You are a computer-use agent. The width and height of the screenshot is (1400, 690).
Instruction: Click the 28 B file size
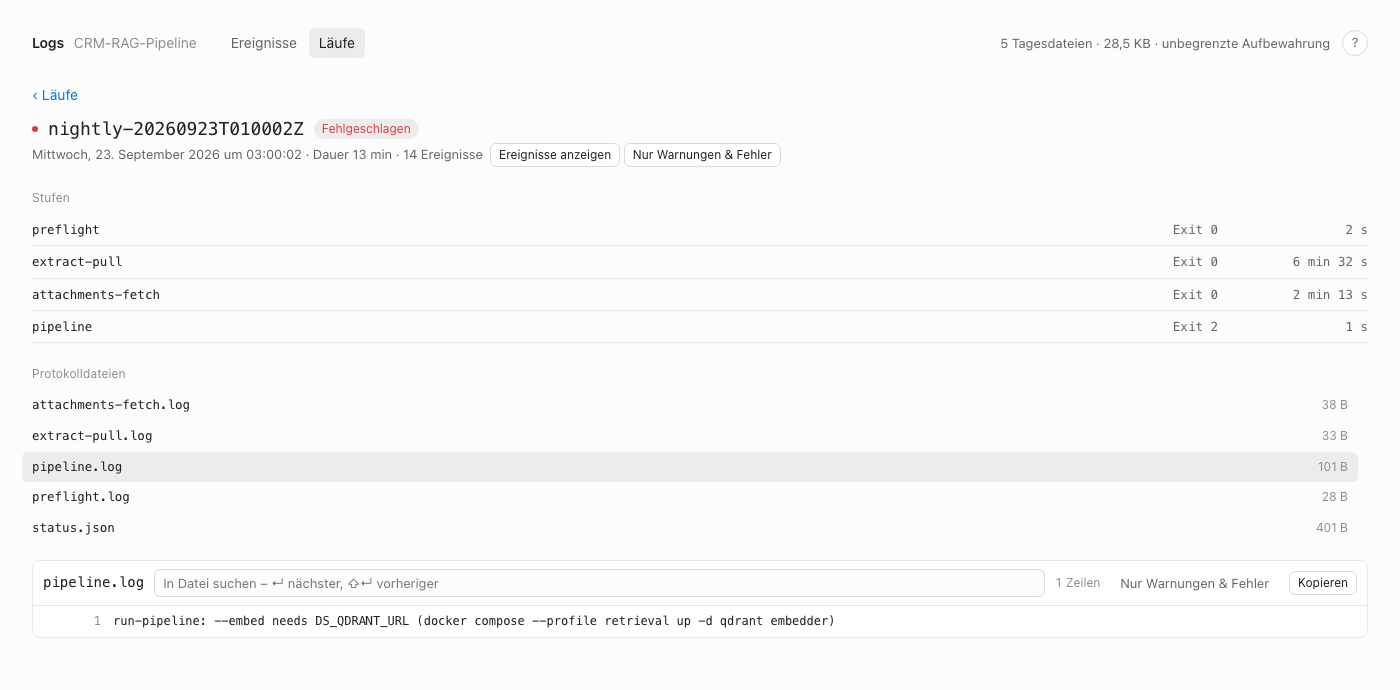(1335, 497)
